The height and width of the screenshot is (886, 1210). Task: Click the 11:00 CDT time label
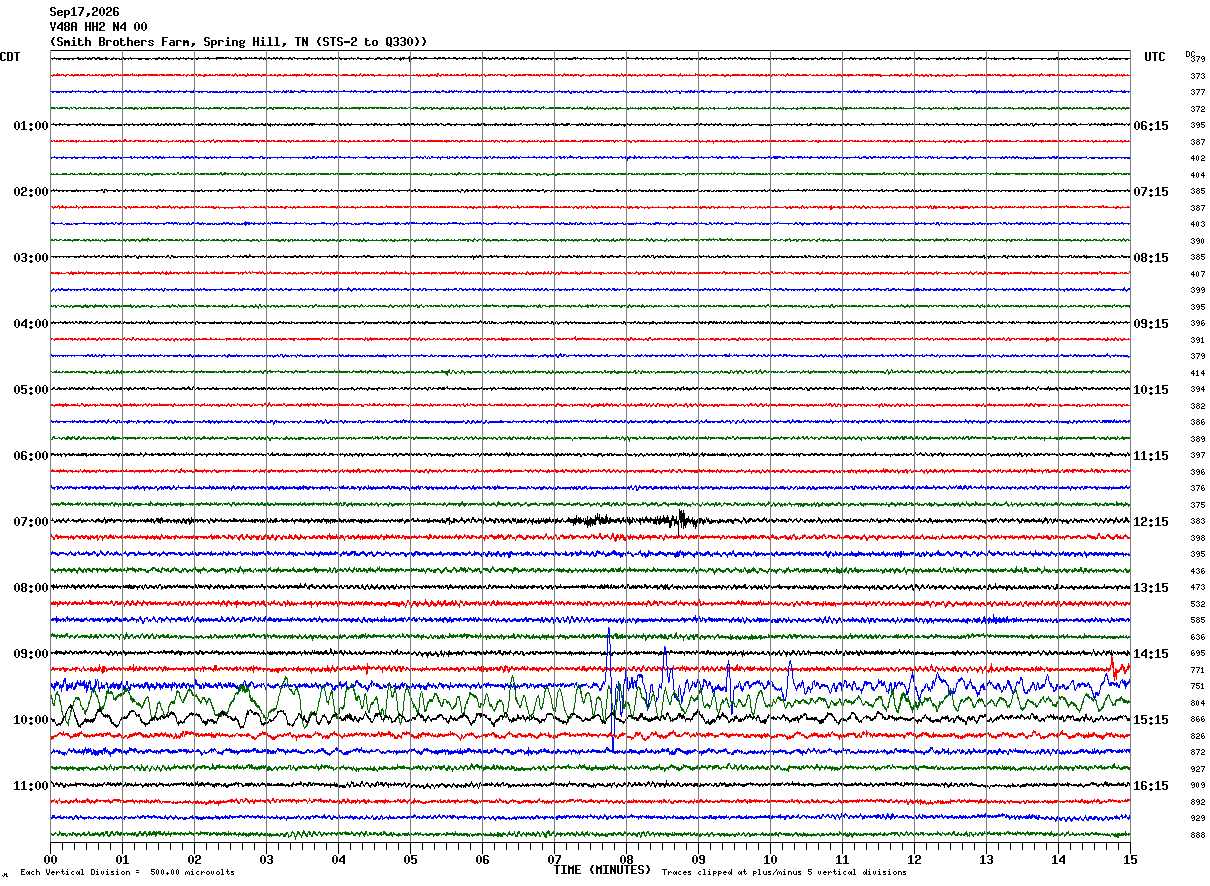click(x=30, y=786)
